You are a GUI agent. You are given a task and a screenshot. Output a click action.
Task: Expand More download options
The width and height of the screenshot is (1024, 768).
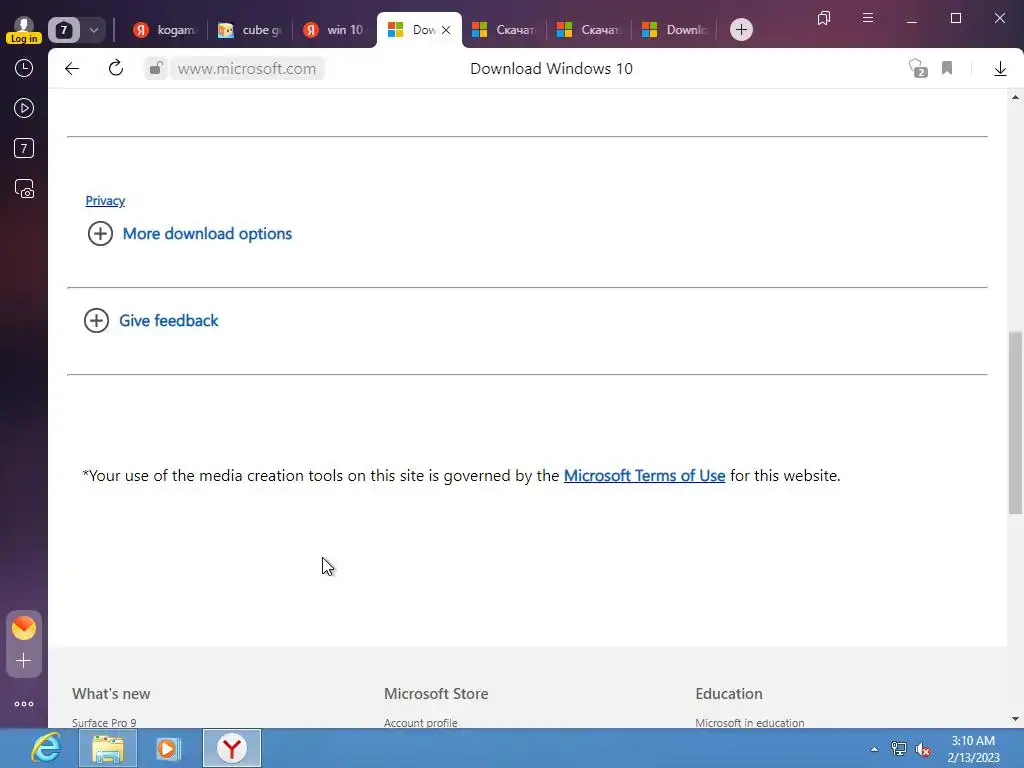[190, 234]
